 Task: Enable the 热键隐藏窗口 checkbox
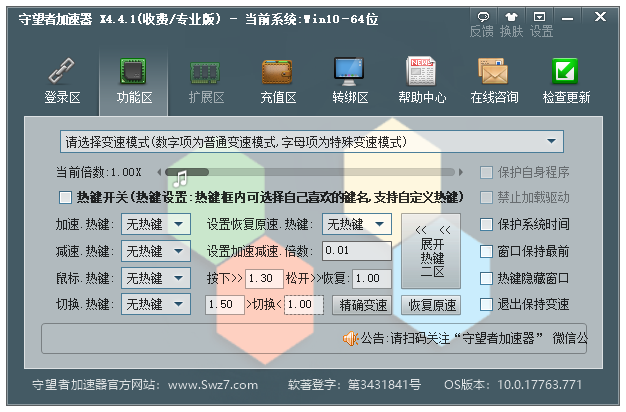click(486, 278)
